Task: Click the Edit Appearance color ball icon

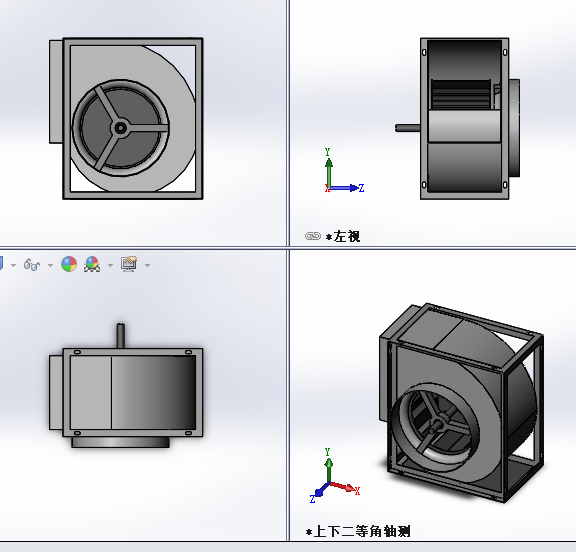Action: coord(69,264)
